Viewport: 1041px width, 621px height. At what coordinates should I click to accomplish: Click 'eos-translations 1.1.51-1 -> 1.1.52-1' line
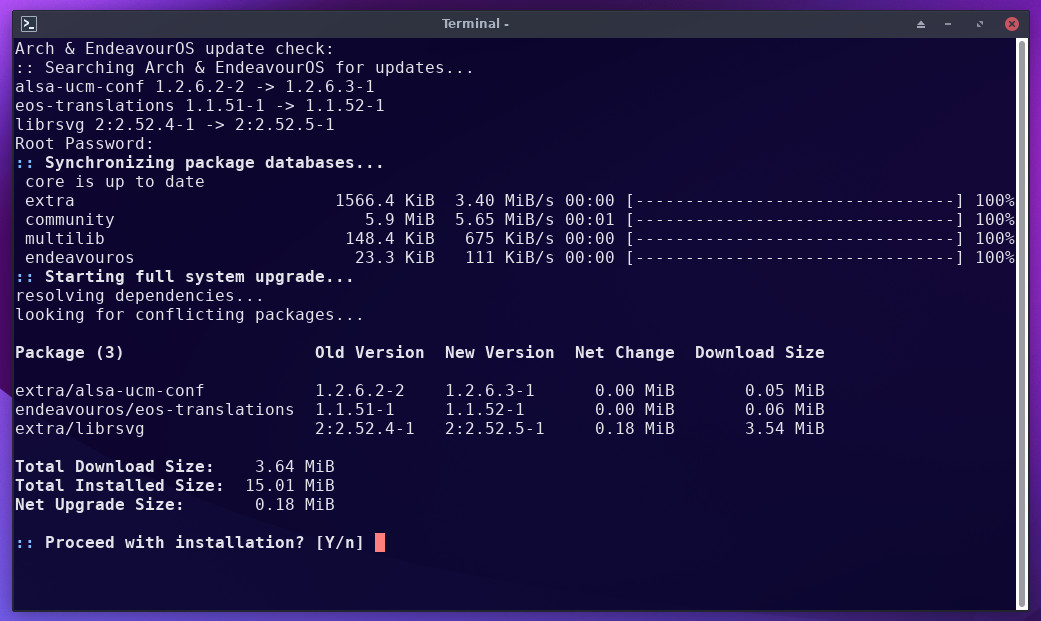200,106
